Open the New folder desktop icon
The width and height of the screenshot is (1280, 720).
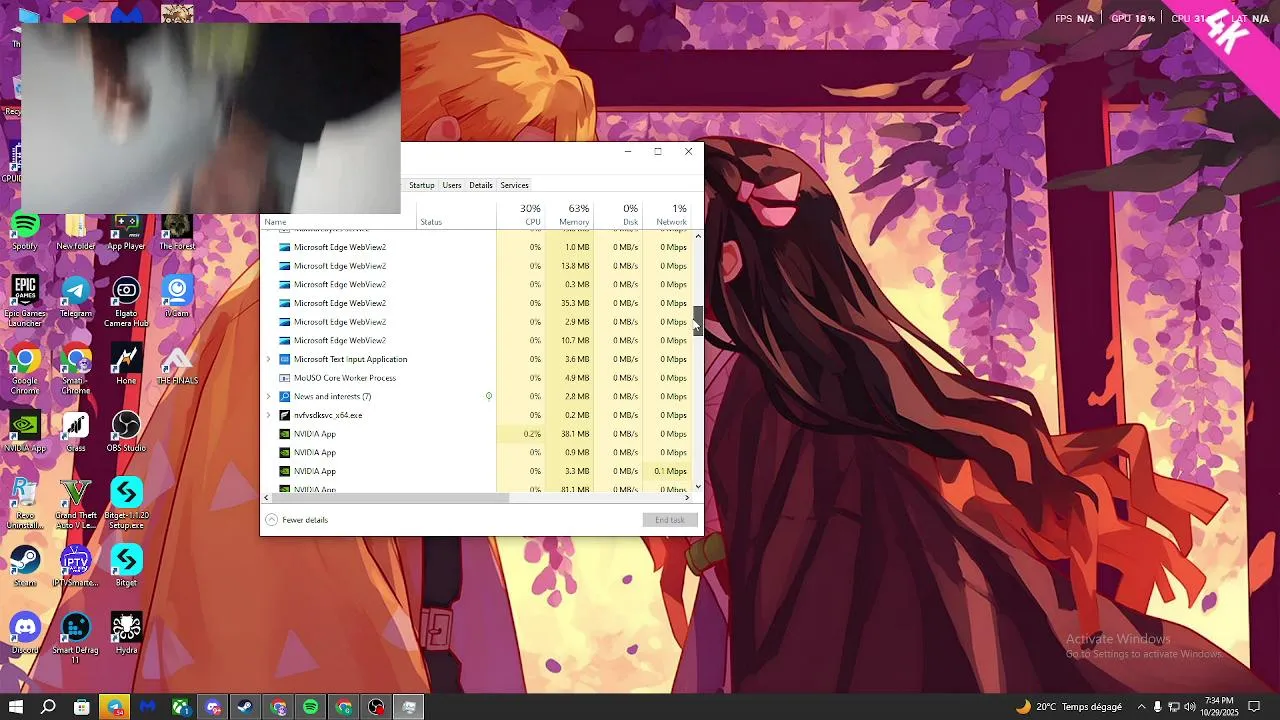(76, 232)
